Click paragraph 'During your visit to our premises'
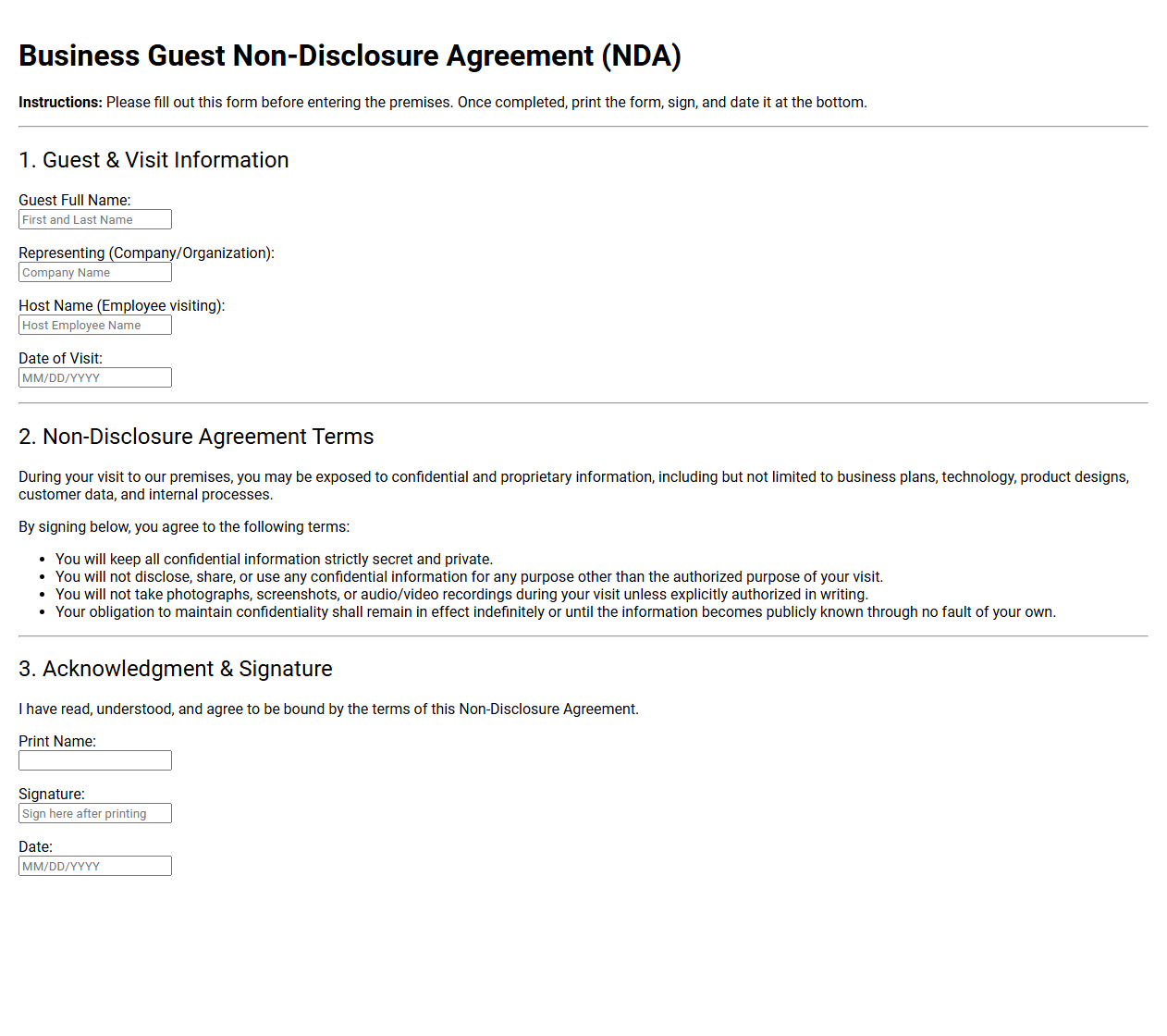The image size is (1167, 1036). tap(573, 486)
